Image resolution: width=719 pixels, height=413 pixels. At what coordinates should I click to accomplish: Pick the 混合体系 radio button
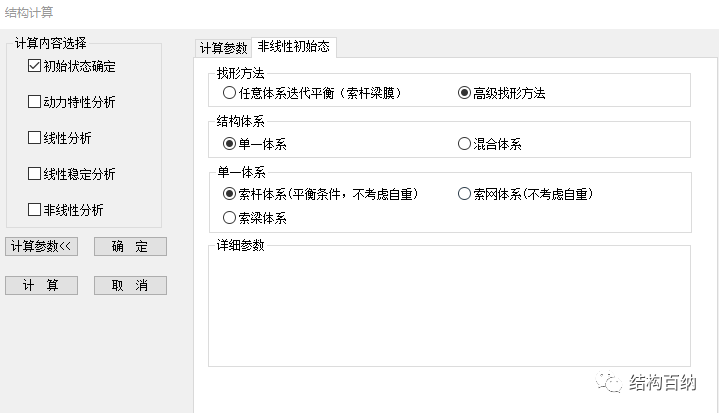(x=464, y=144)
